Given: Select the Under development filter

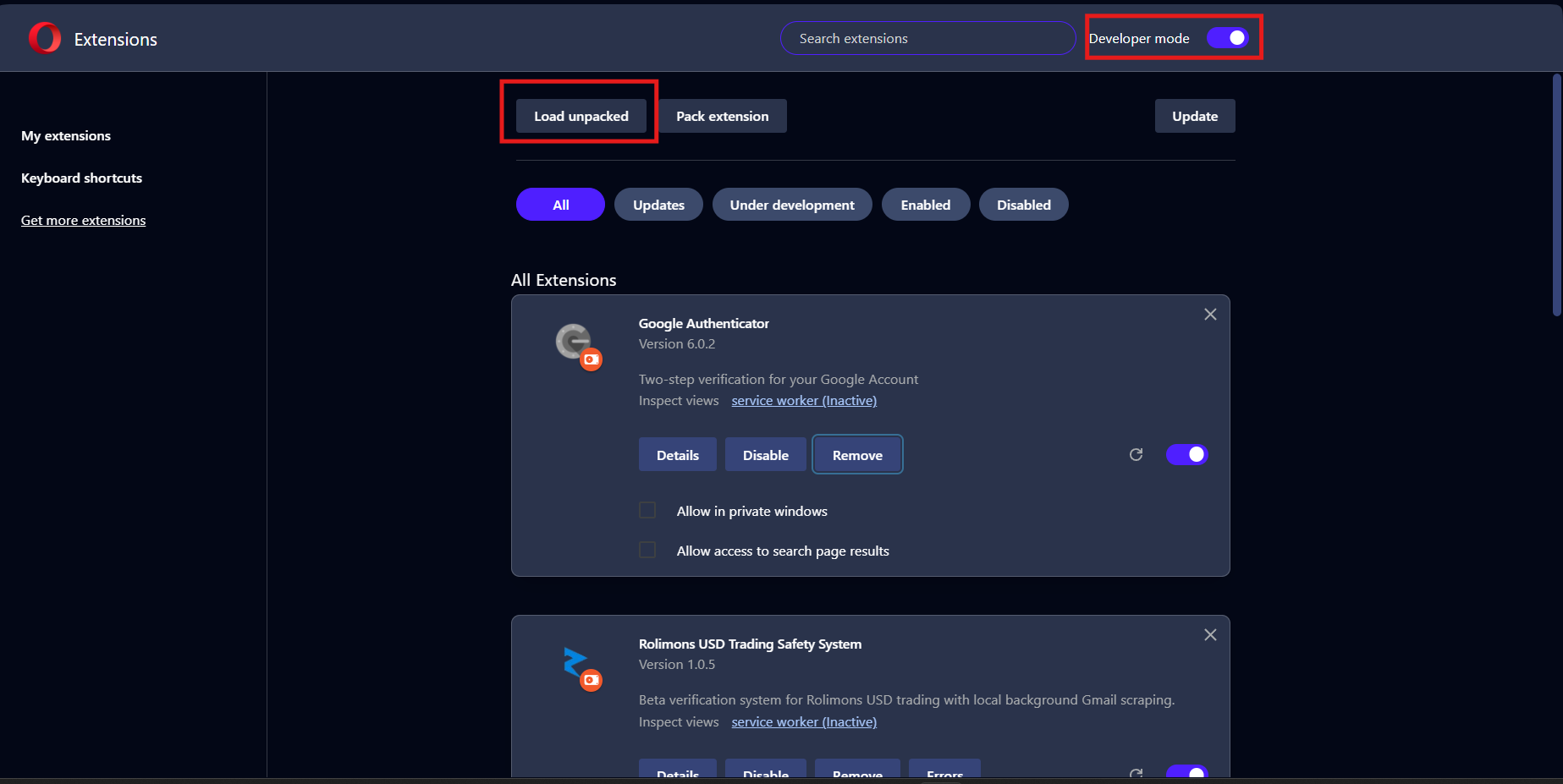Looking at the screenshot, I should coord(792,205).
